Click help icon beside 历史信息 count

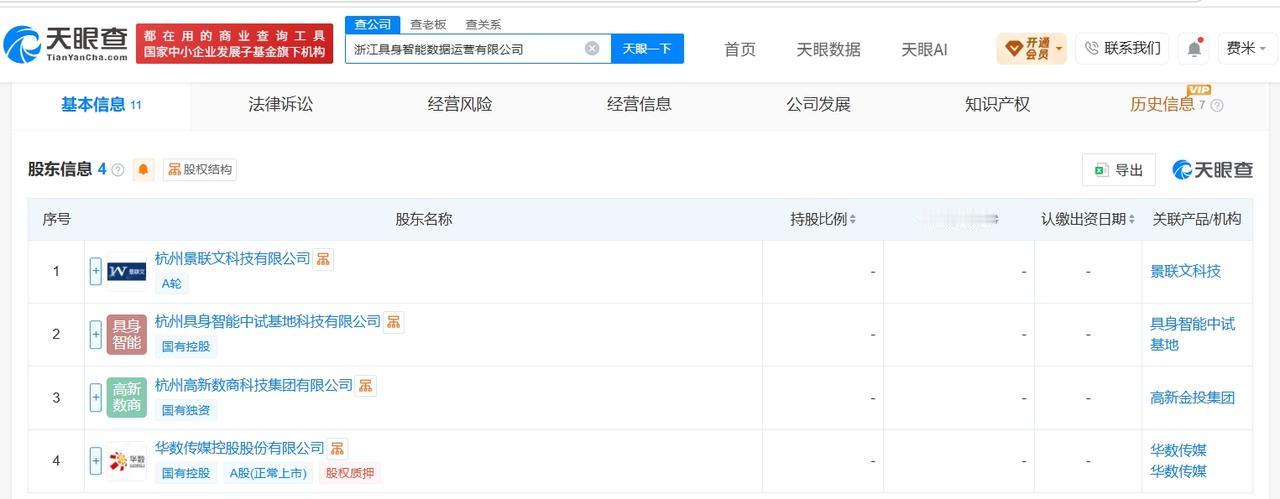coord(1217,105)
